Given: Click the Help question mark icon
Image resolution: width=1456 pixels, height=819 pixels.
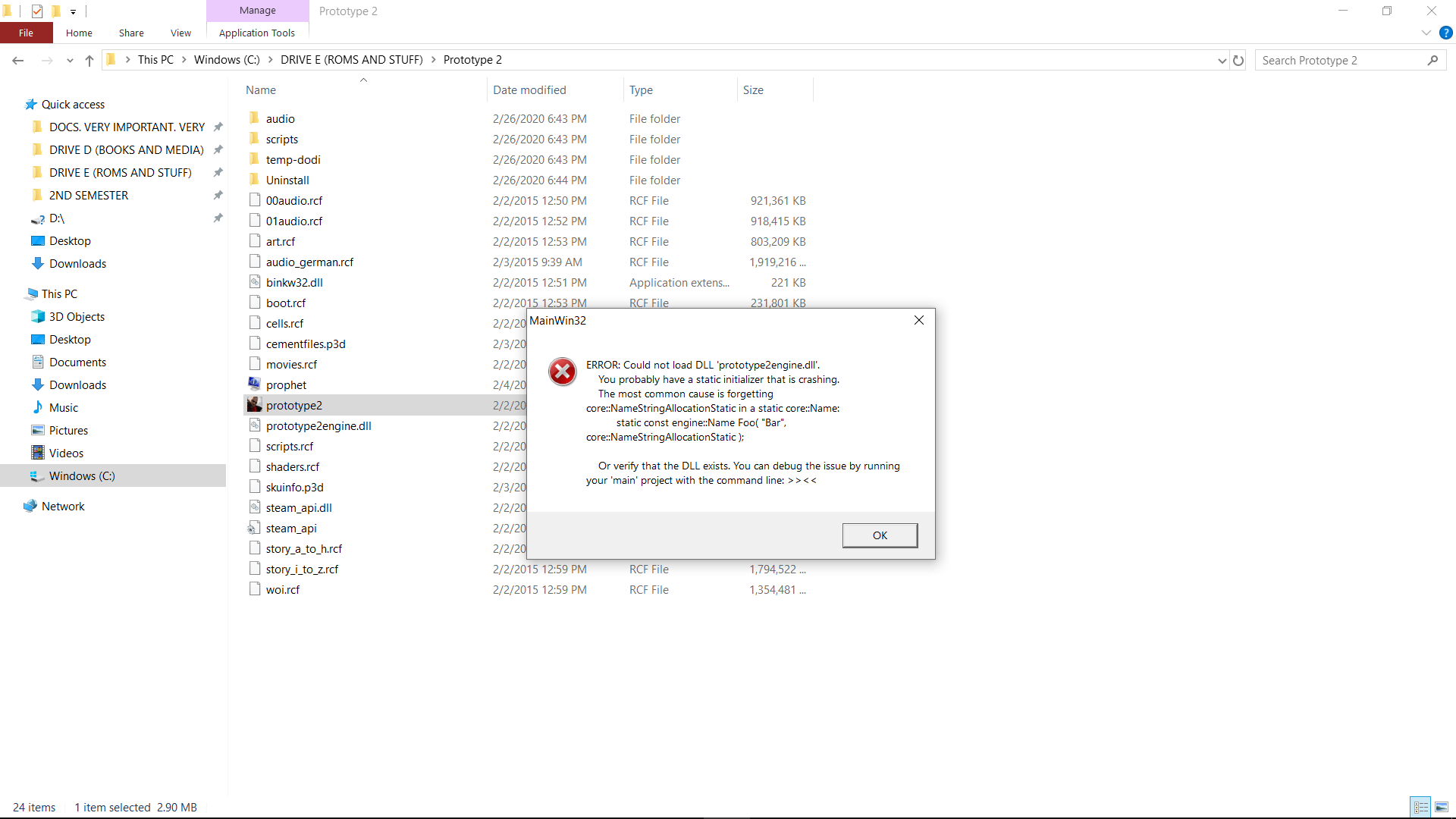Looking at the screenshot, I should [x=1446, y=33].
